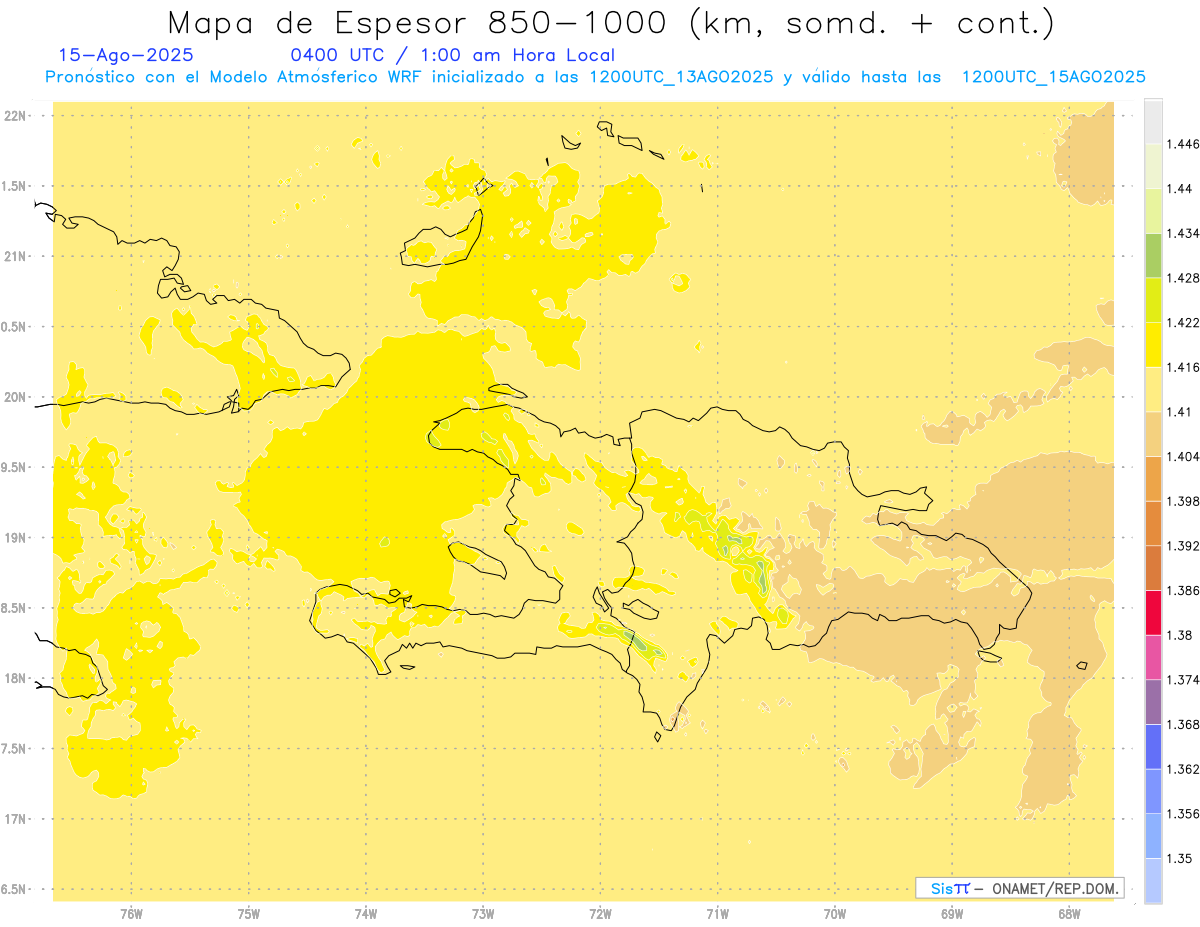The image size is (1200, 927).
Task: Click the legend value '1.446'
Action: click(x=1182, y=144)
